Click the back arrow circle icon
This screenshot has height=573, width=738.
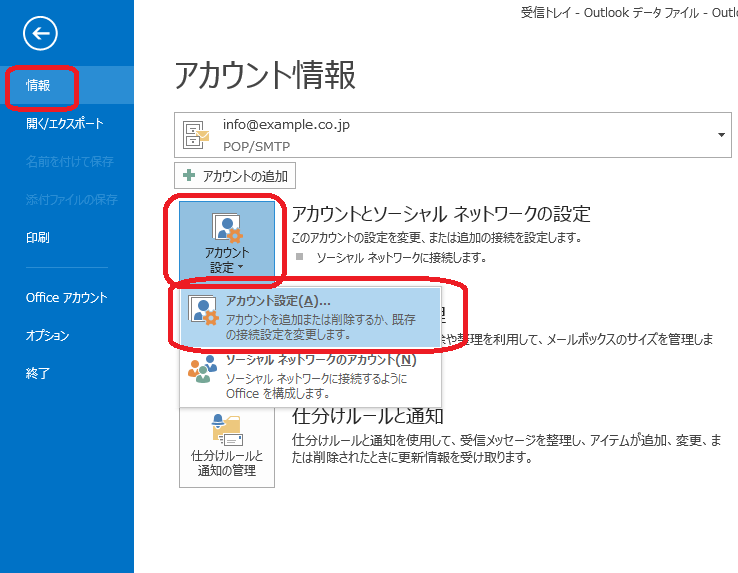tap(40, 33)
